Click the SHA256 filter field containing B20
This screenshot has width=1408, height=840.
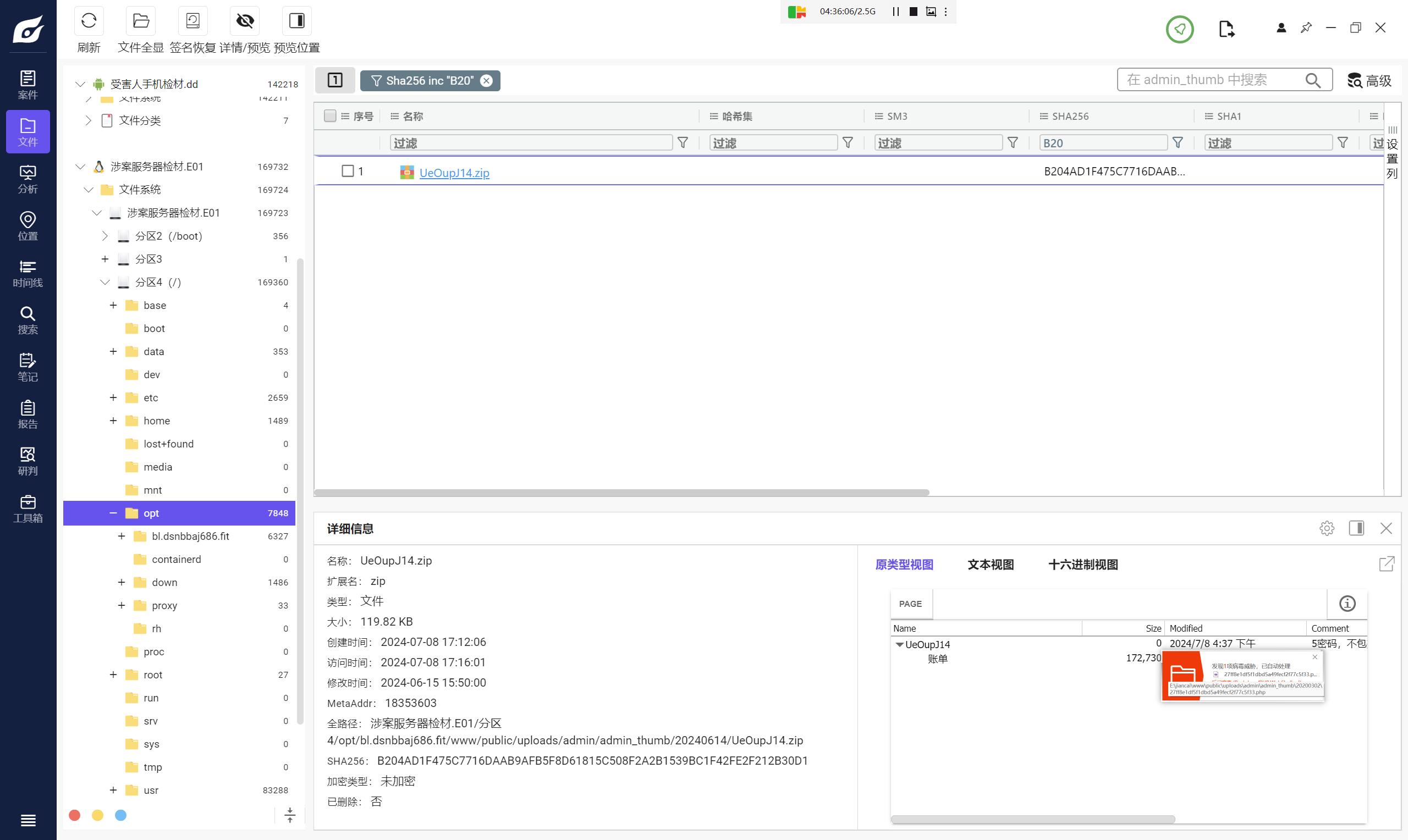coord(1103,142)
